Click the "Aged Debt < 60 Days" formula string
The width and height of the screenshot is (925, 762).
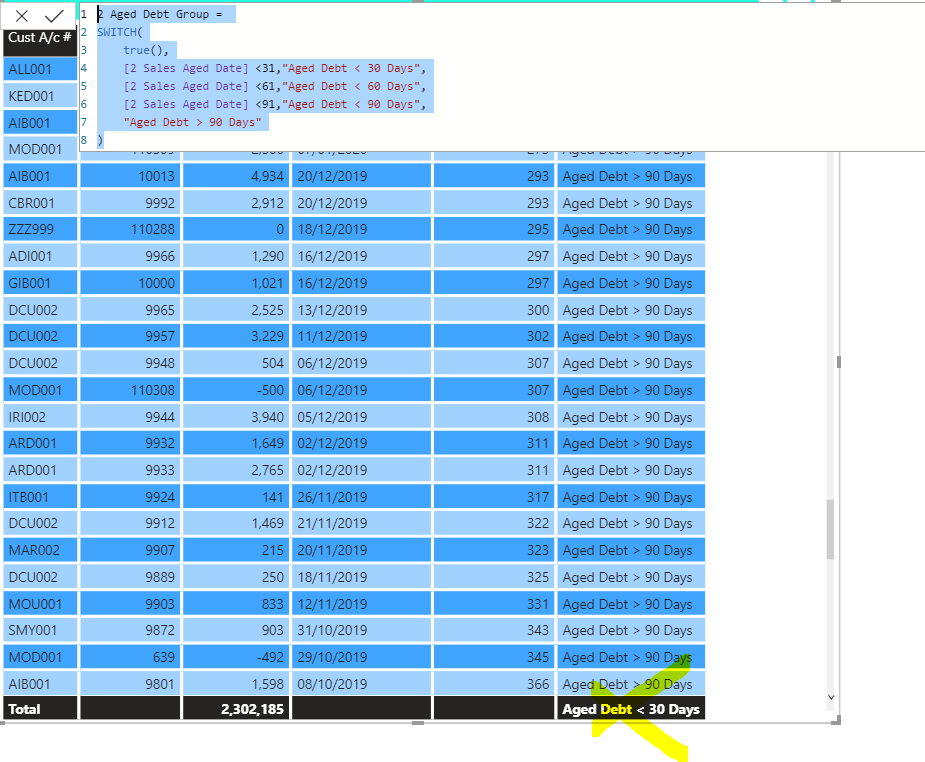point(351,86)
